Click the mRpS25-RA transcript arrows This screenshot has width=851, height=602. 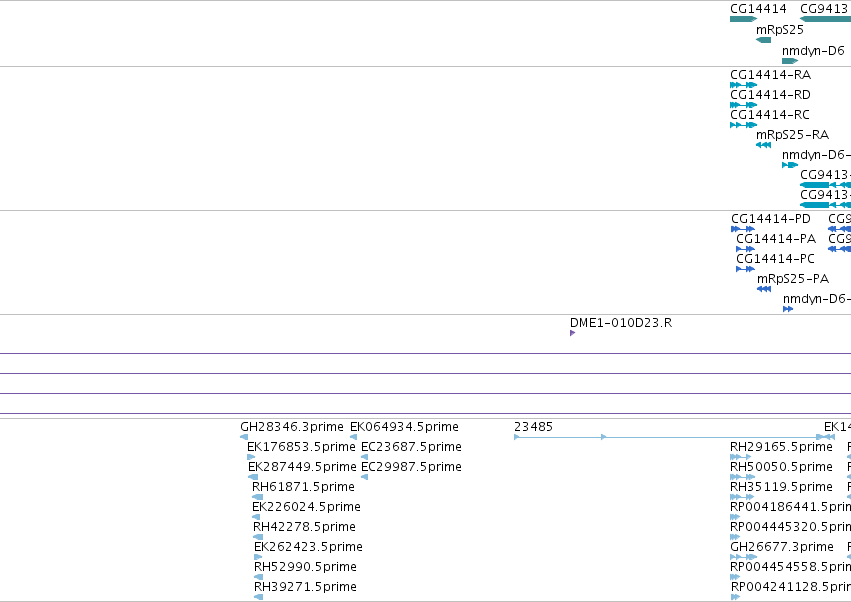point(764,145)
